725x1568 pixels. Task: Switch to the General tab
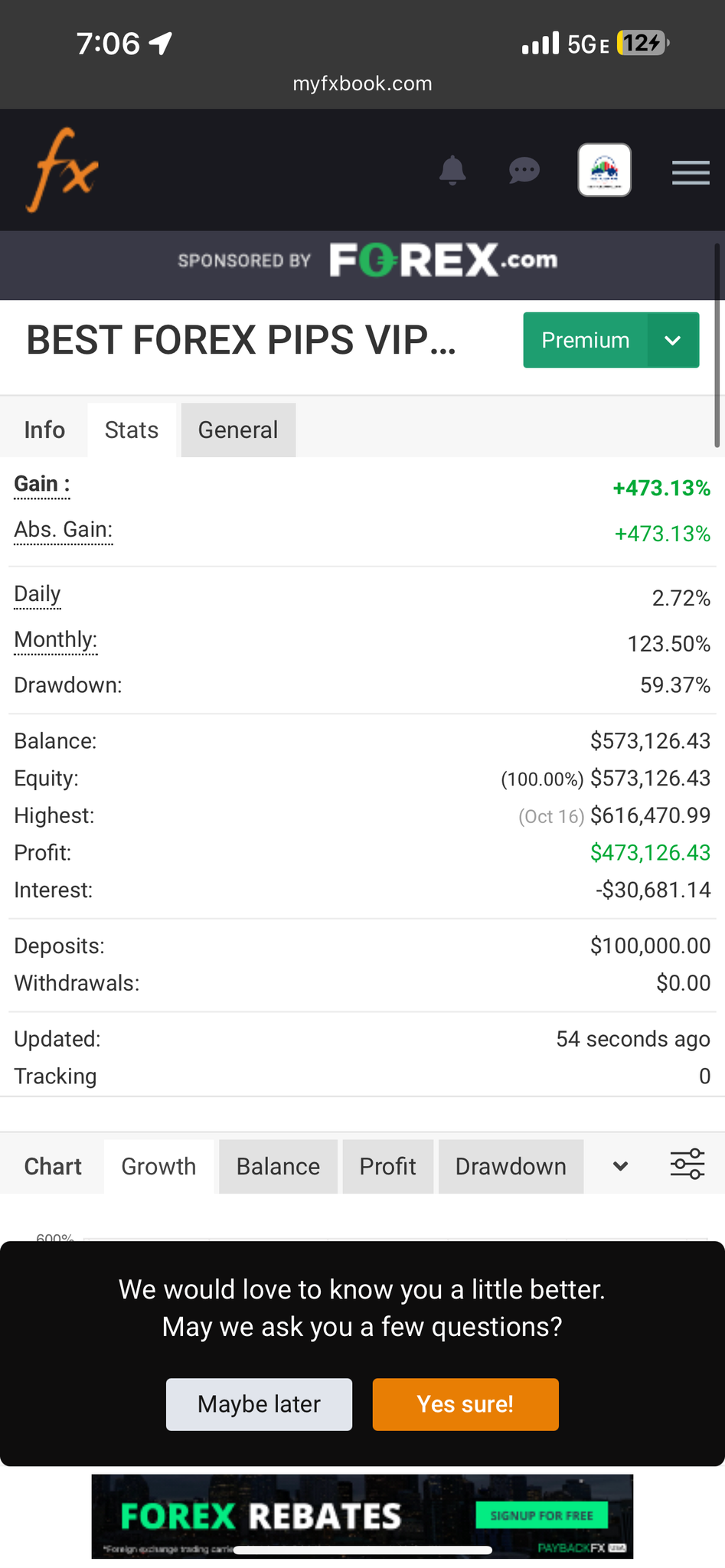238,430
